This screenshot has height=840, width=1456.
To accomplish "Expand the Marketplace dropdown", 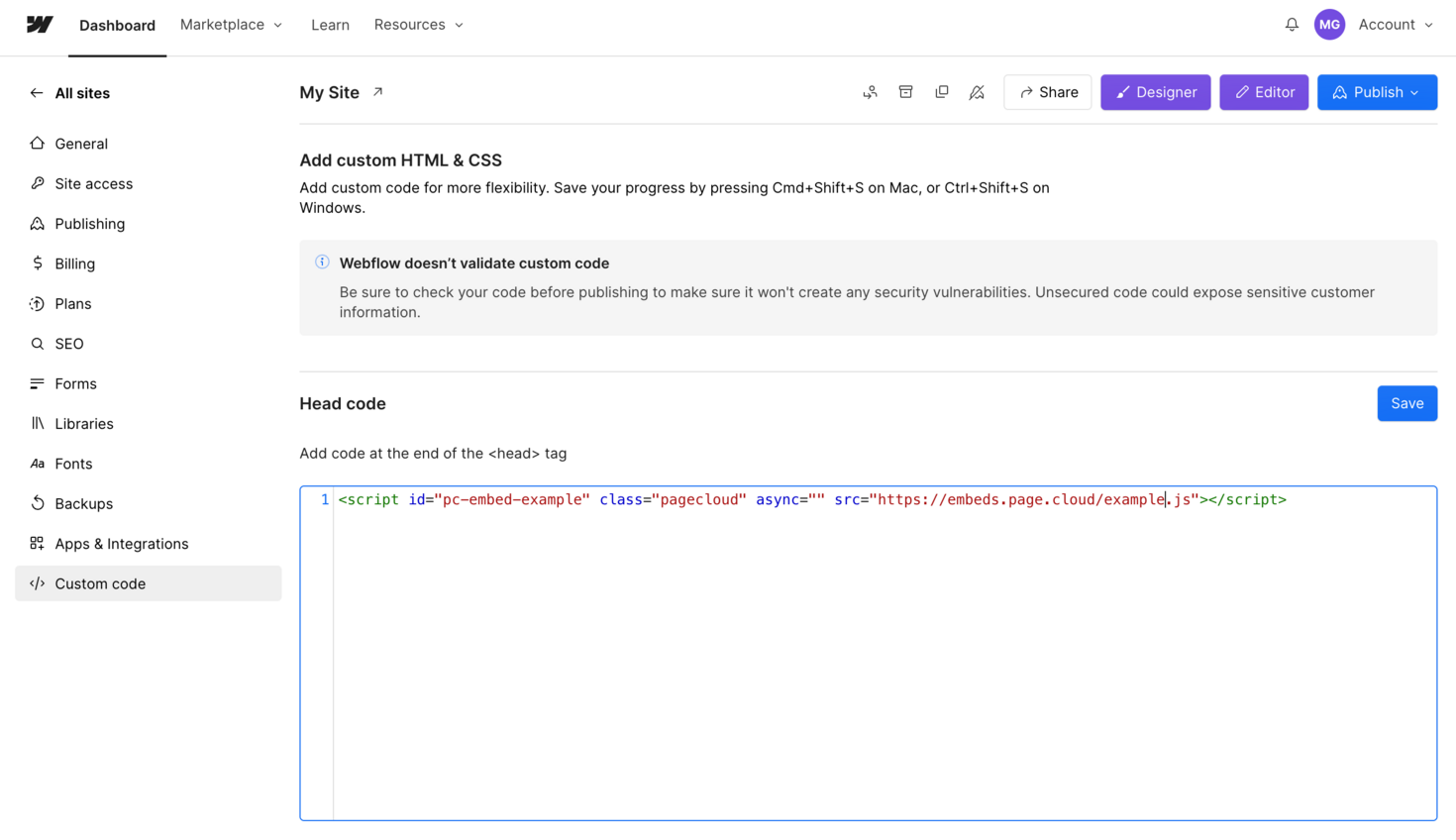I will click(x=231, y=24).
